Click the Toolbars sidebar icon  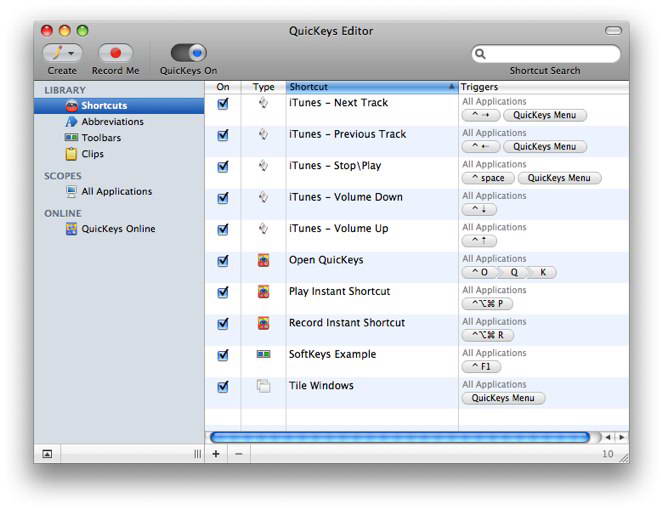(x=71, y=137)
